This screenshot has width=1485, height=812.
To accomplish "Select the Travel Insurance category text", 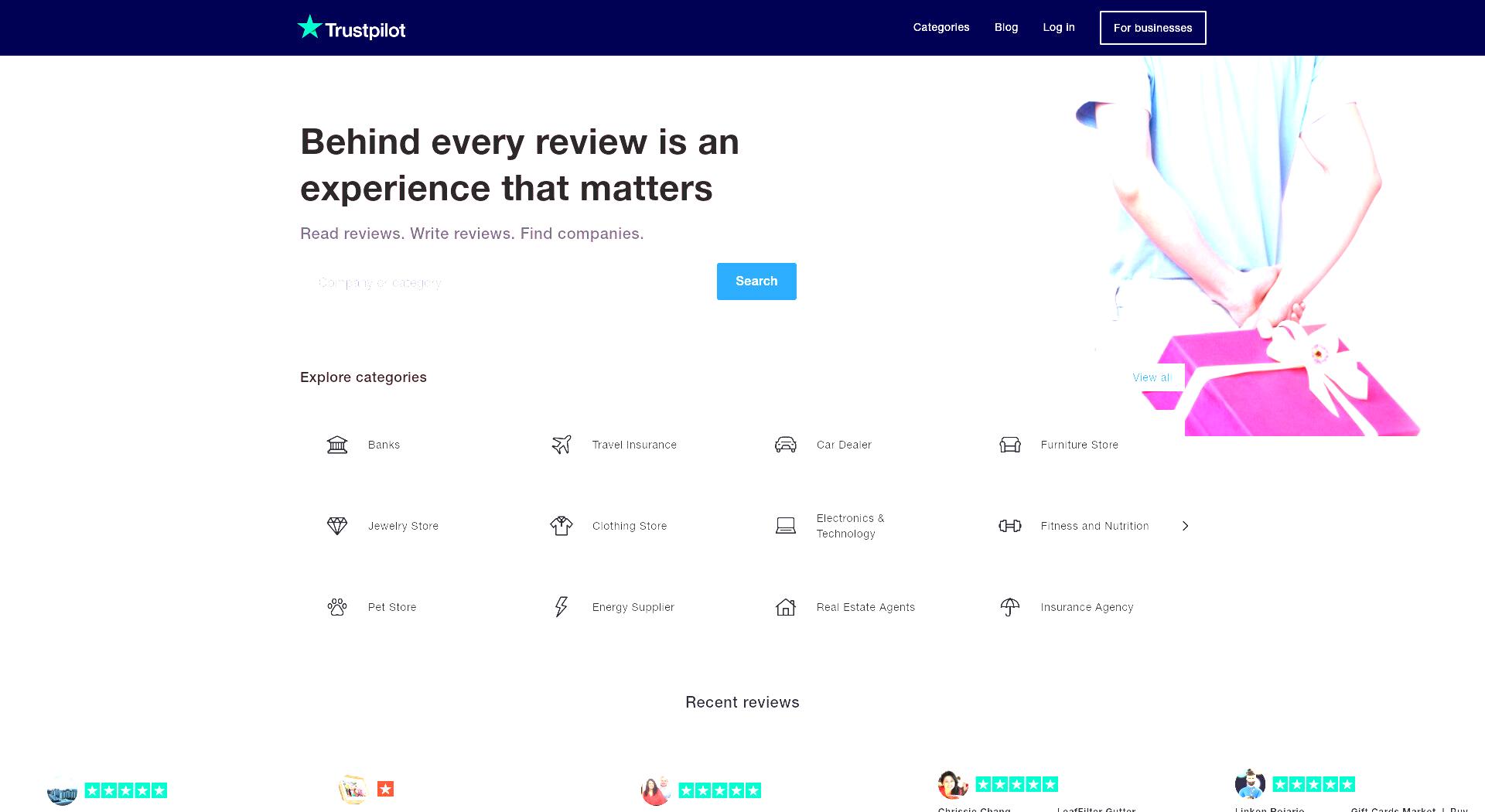I will [634, 445].
